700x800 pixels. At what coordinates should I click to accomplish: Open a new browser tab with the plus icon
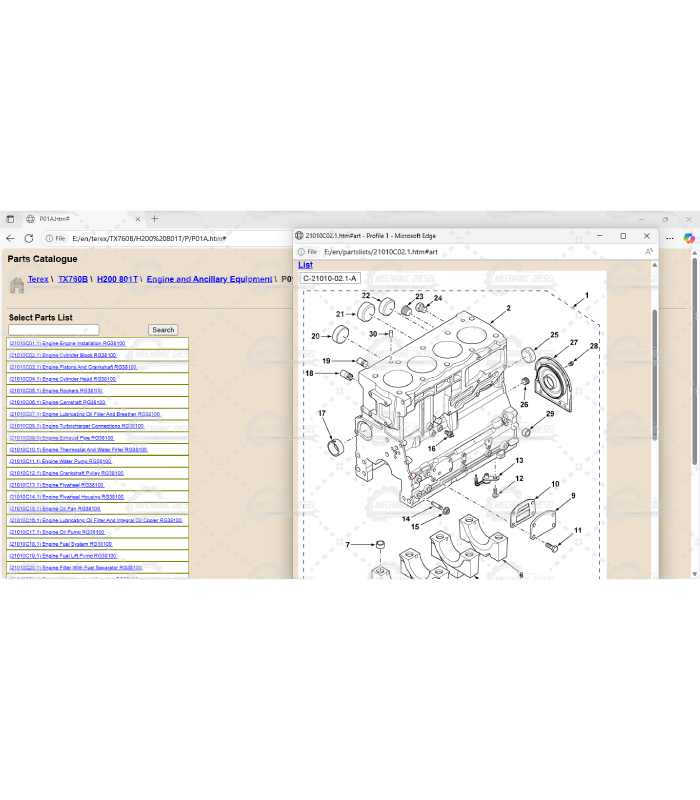click(x=154, y=218)
